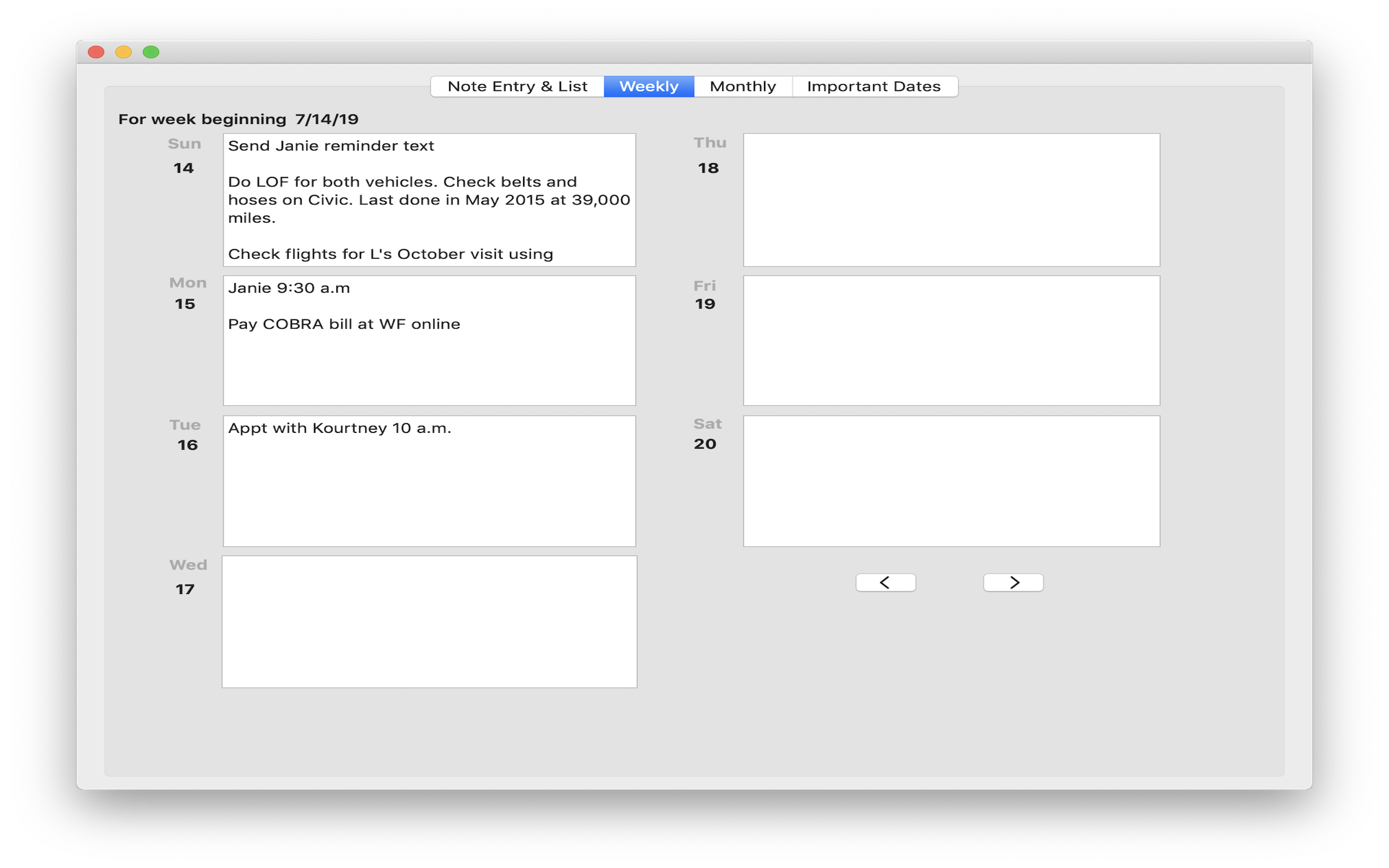Click the empty Saturday 20 notes box
Screen dimensions: 1389x868
click(951, 481)
